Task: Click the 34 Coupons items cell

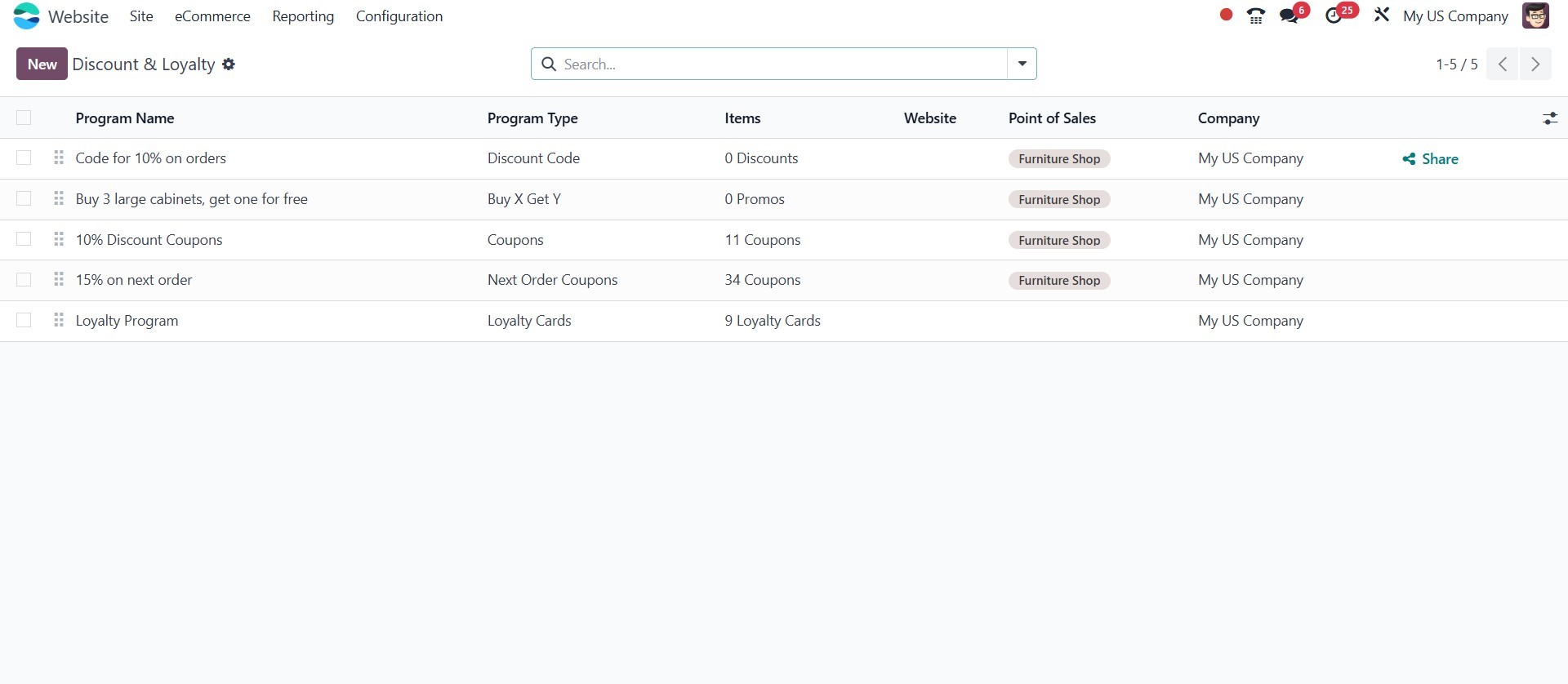Action: pos(763,280)
